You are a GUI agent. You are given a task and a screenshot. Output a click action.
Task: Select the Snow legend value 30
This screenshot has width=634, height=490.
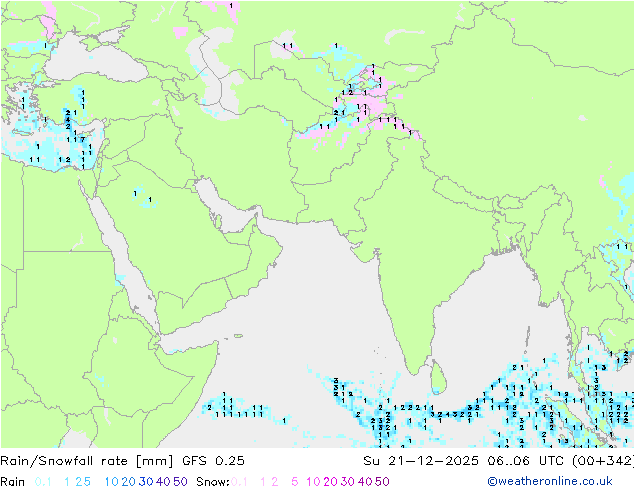(x=348, y=482)
